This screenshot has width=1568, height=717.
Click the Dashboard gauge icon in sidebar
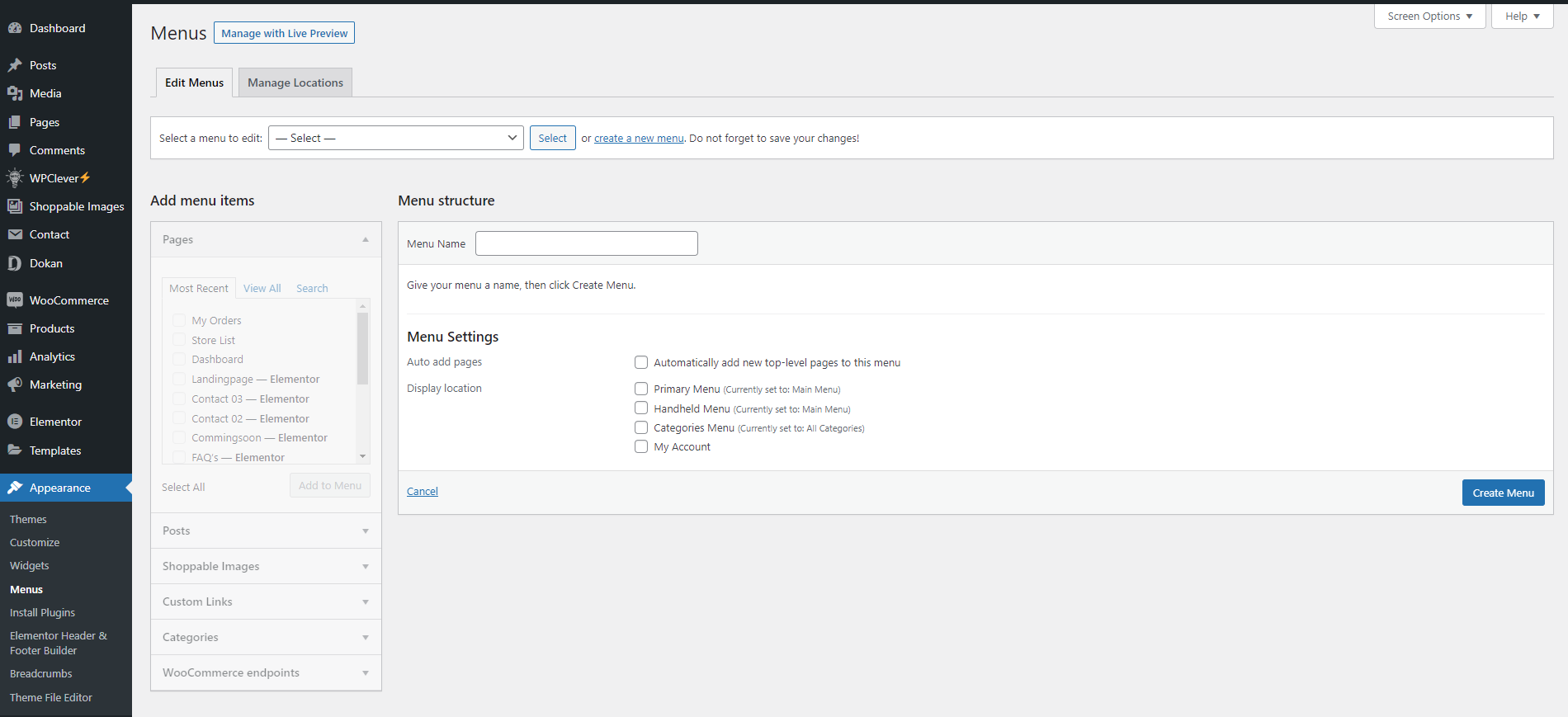pos(15,28)
